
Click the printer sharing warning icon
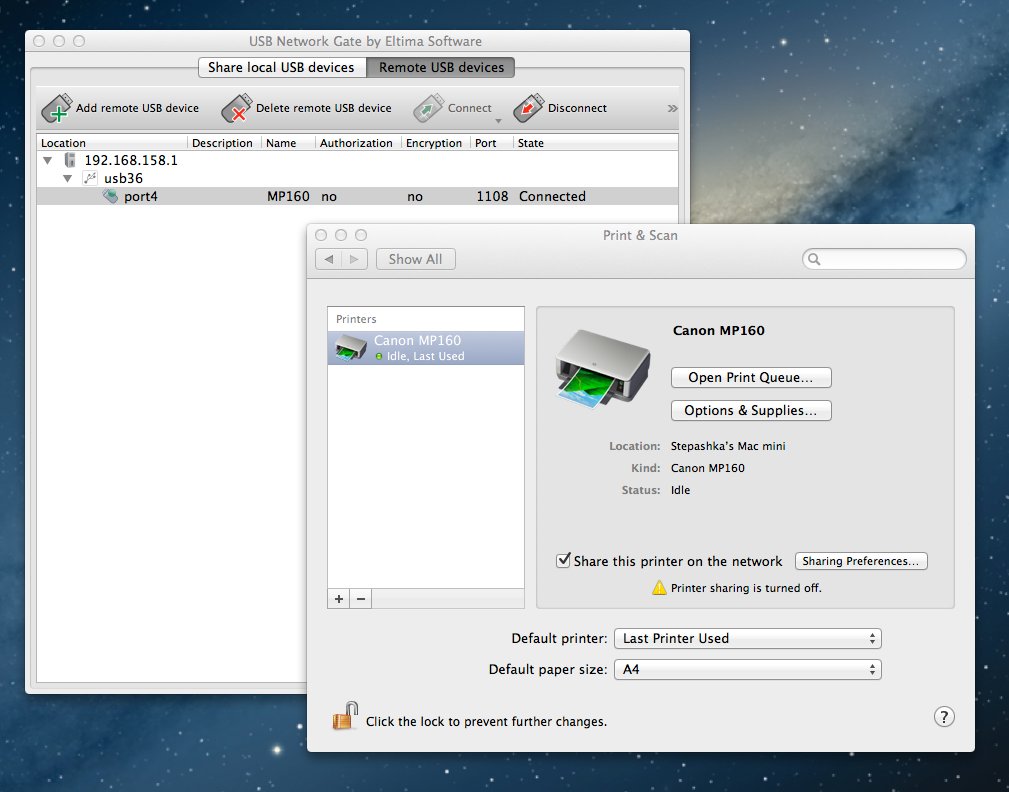[x=659, y=587]
